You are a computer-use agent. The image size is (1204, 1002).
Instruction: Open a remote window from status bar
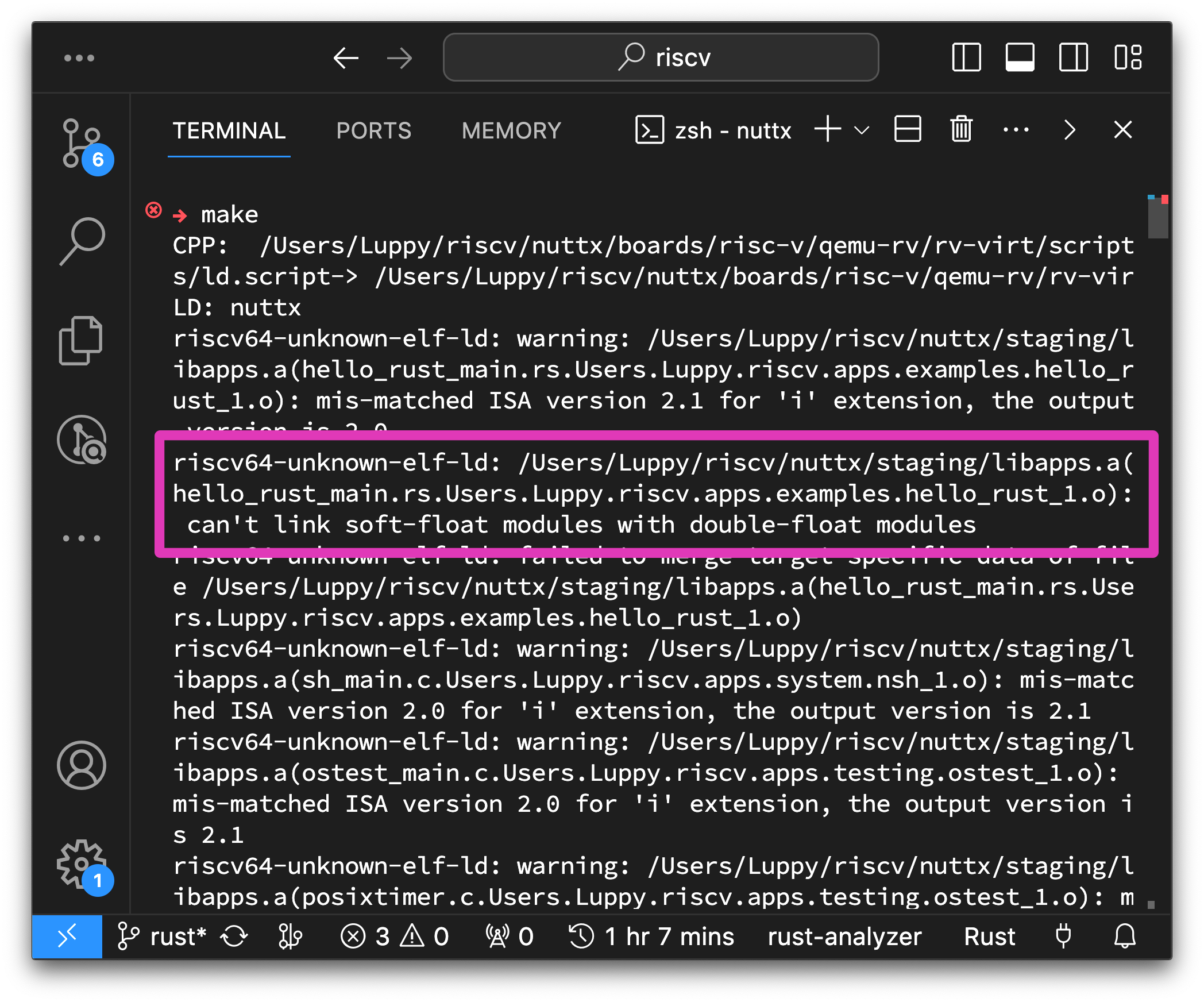(x=67, y=937)
